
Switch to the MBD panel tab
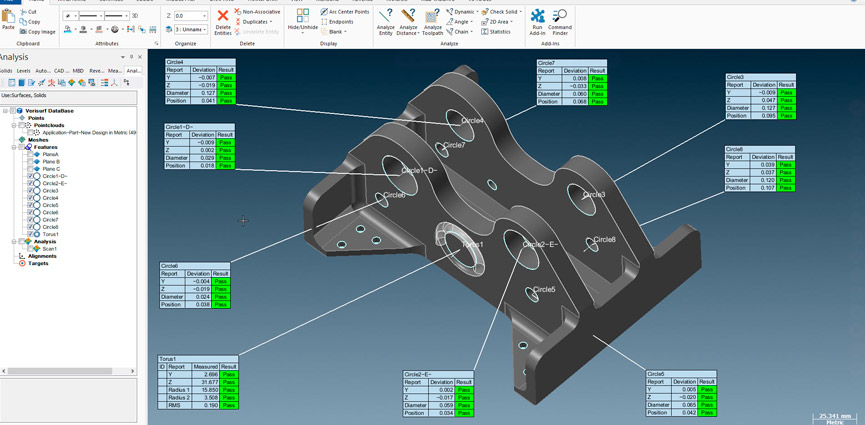(x=78, y=71)
